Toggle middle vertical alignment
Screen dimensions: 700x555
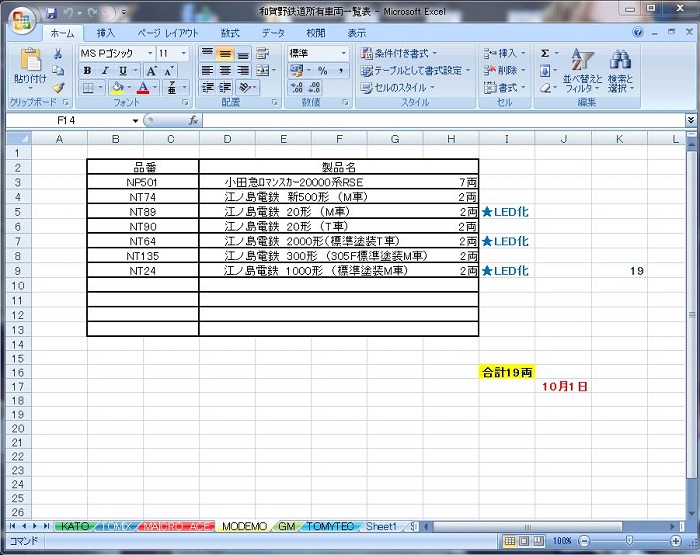pos(225,54)
